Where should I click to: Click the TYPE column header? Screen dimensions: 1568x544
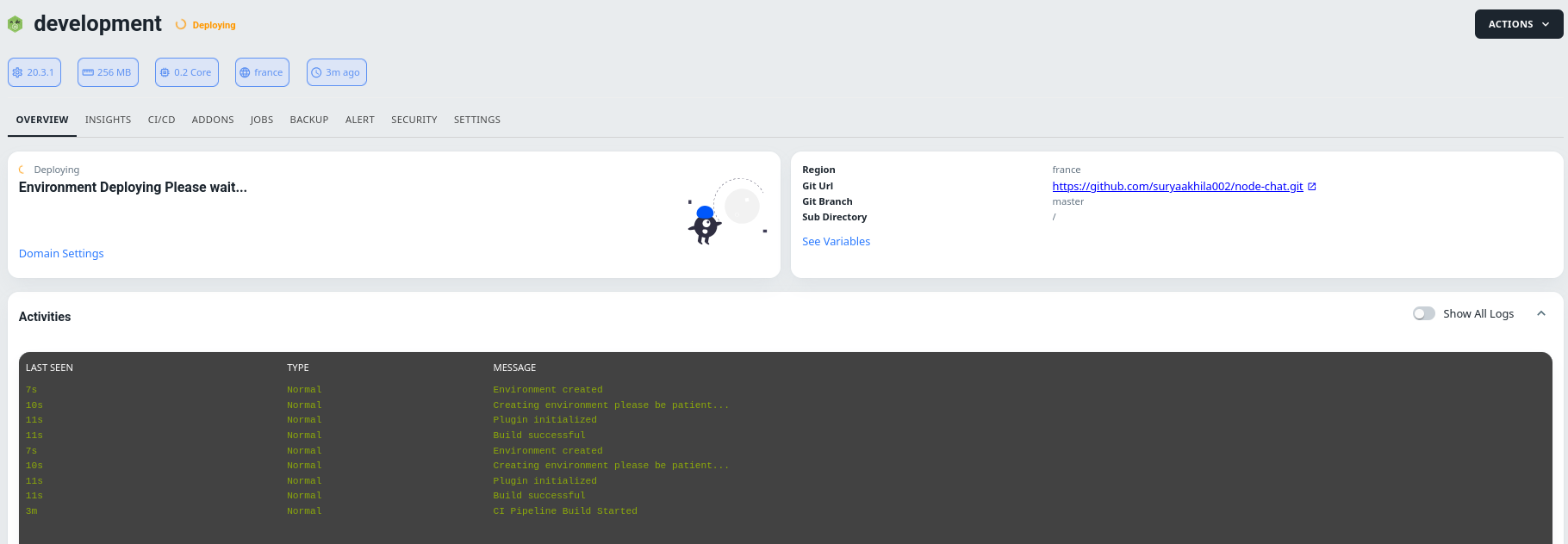point(298,368)
